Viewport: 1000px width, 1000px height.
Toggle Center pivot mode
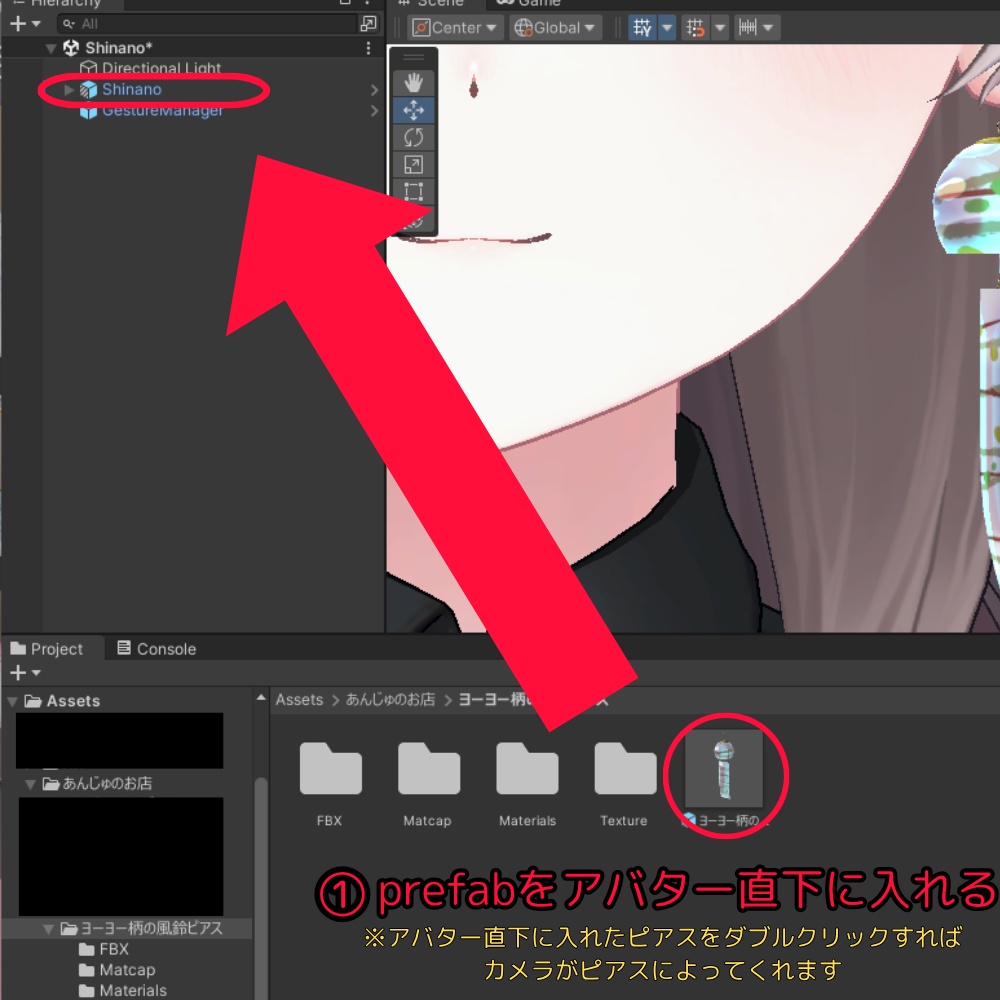(x=455, y=27)
